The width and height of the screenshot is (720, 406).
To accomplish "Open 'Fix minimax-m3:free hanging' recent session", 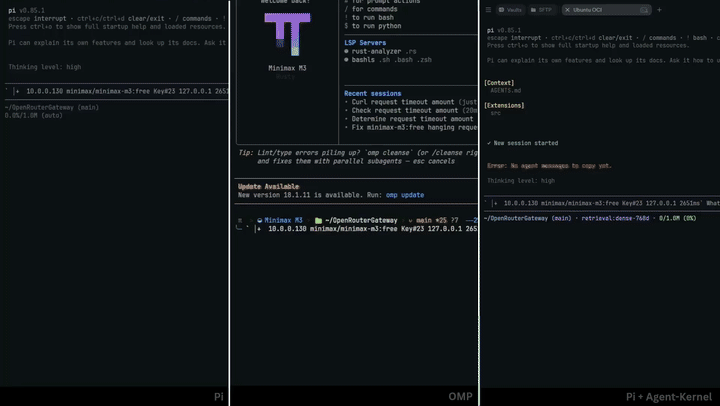I will [x=411, y=127].
